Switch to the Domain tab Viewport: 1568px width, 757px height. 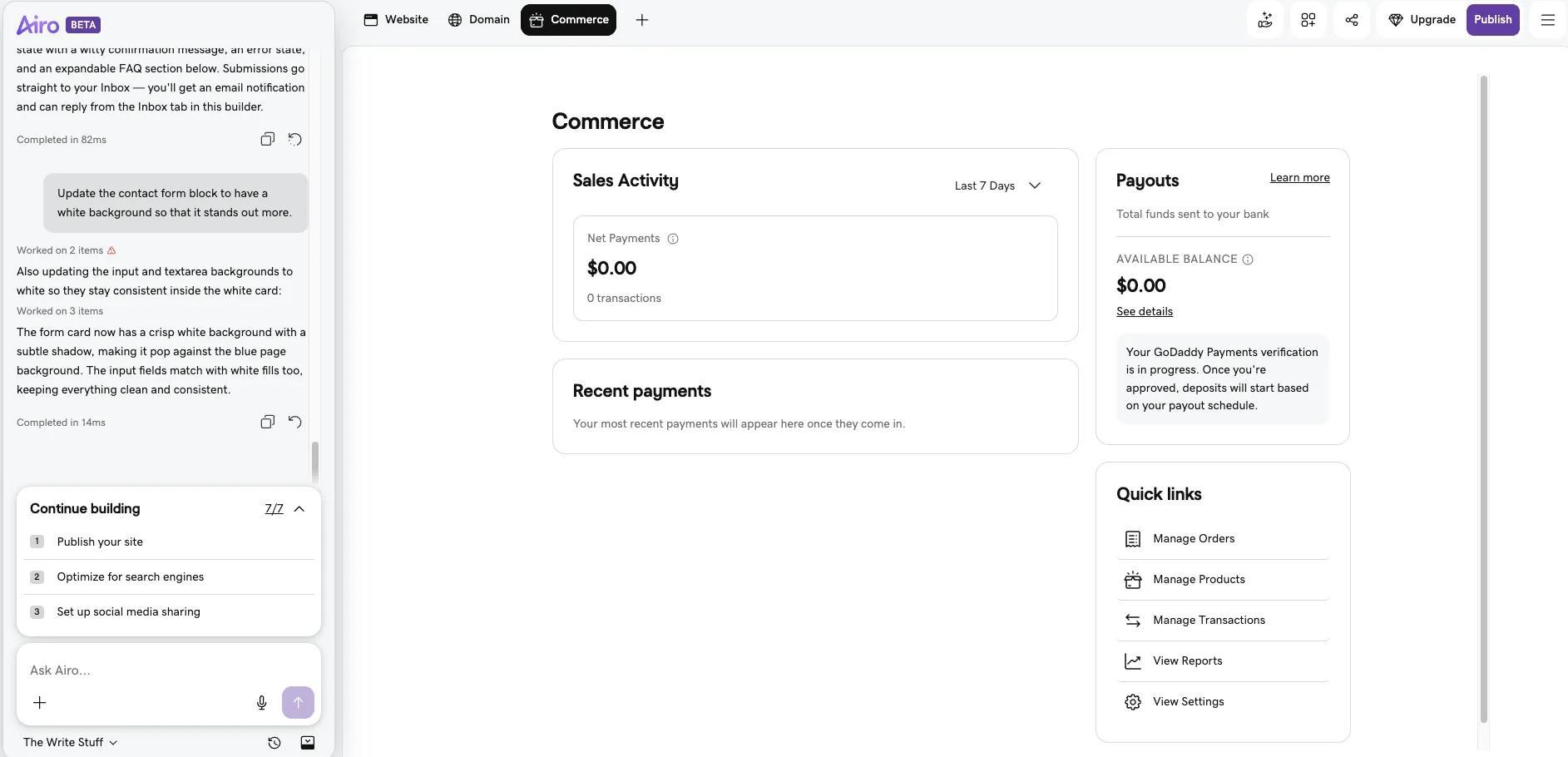point(479,20)
